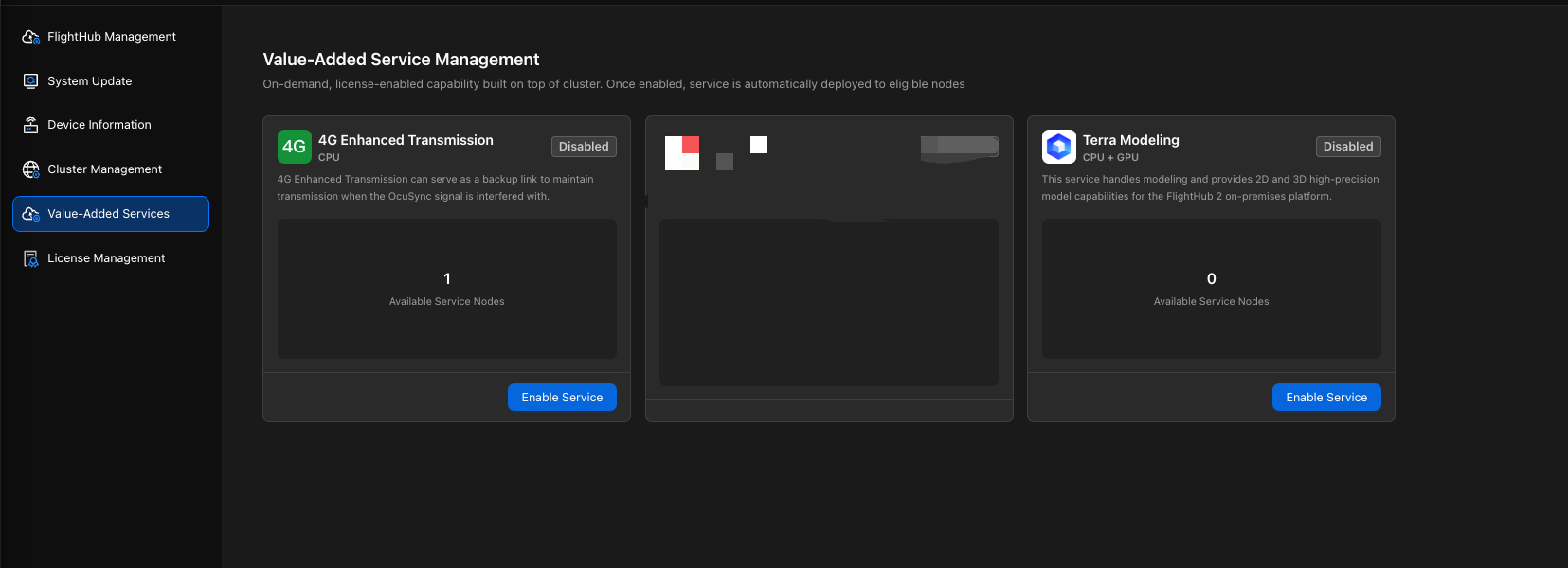Viewport: 1568px width, 568px height.
Task: Click the Value-Added Service Management heading
Action: click(x=401, y=60)
